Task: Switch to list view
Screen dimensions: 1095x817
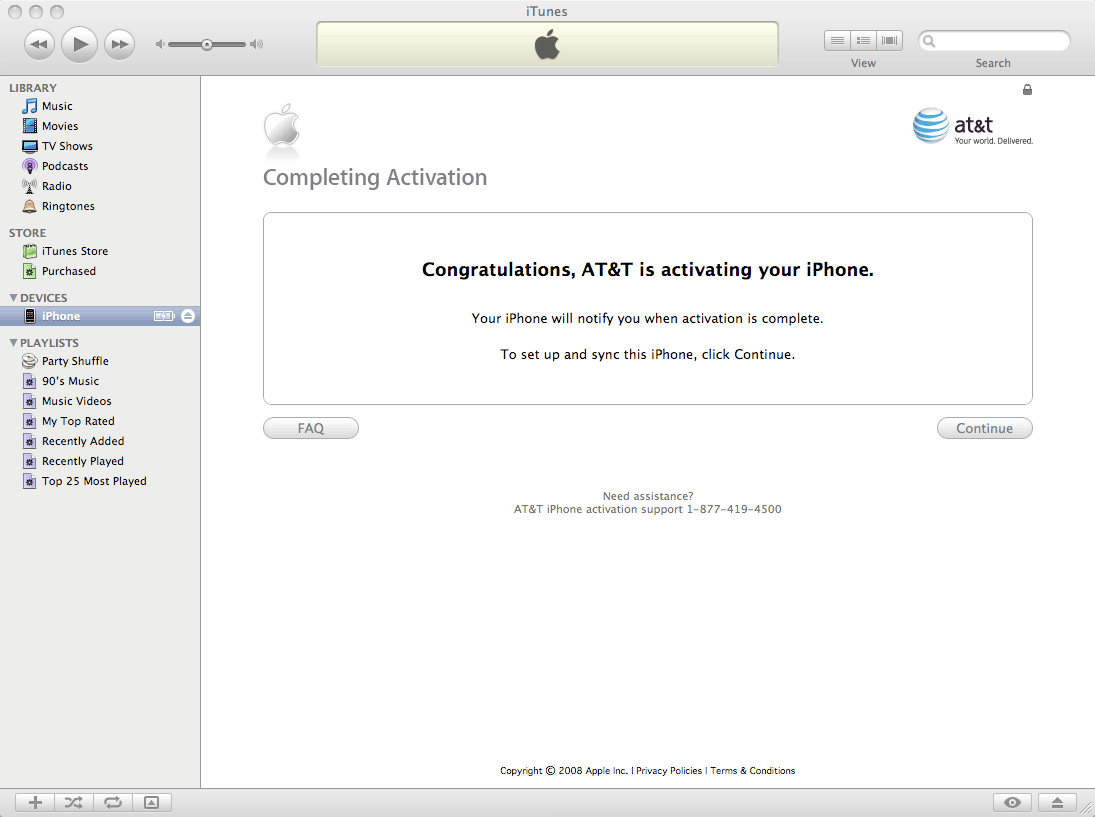Action: pos(837,41)
